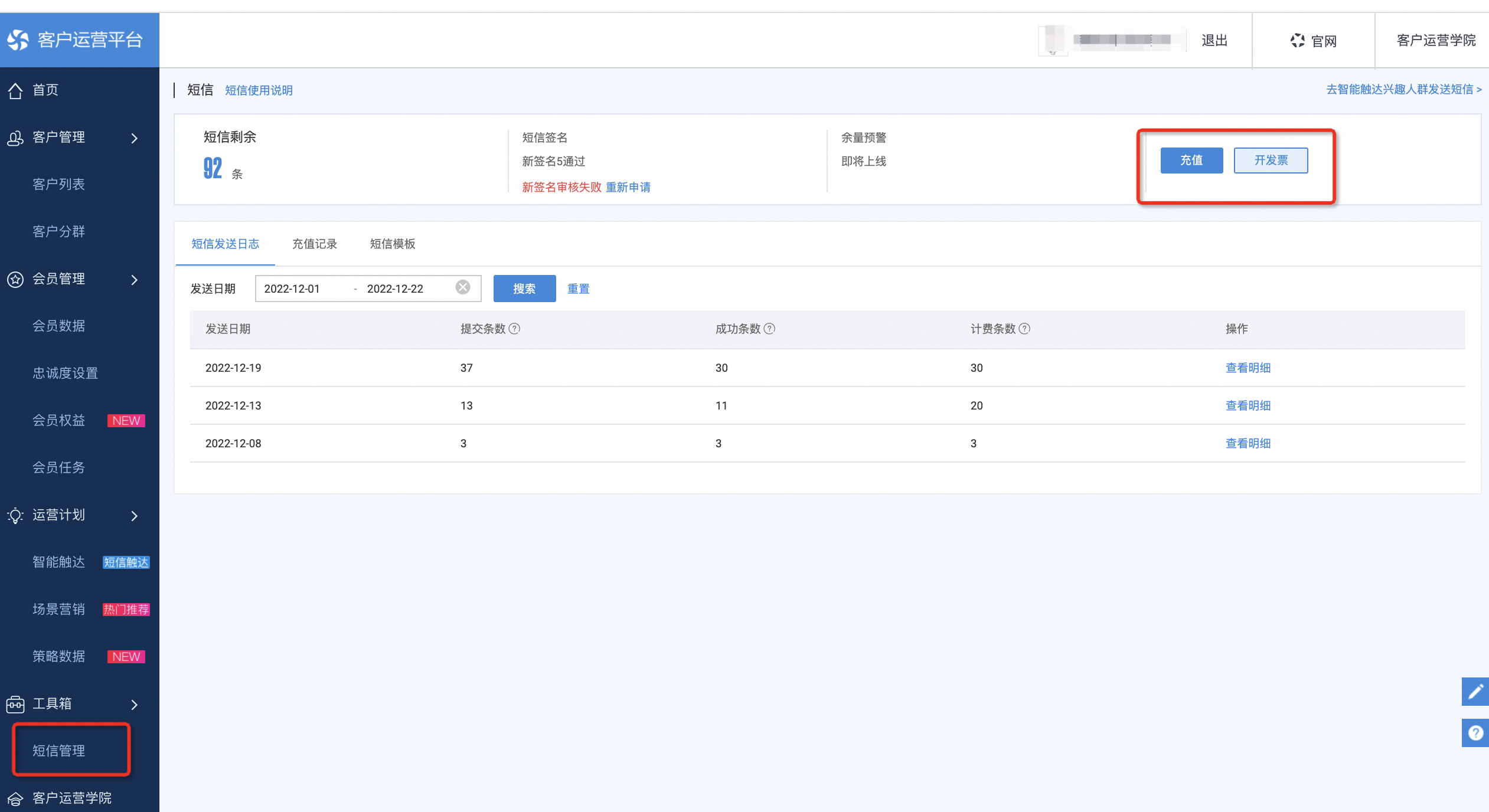Click the info icon beside 计费条数

point(1024,329)
